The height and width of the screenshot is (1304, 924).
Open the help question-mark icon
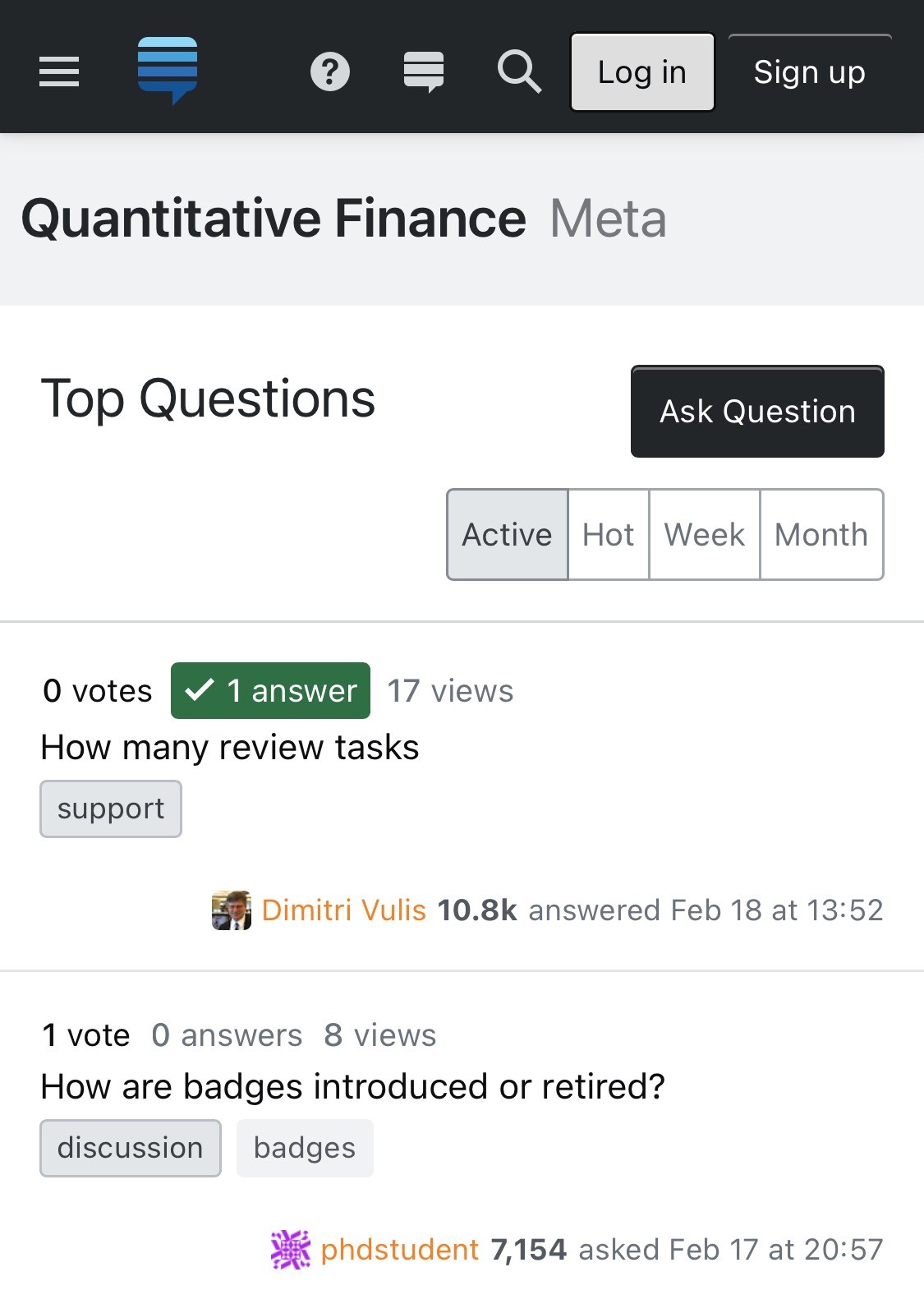click(330, 71)
